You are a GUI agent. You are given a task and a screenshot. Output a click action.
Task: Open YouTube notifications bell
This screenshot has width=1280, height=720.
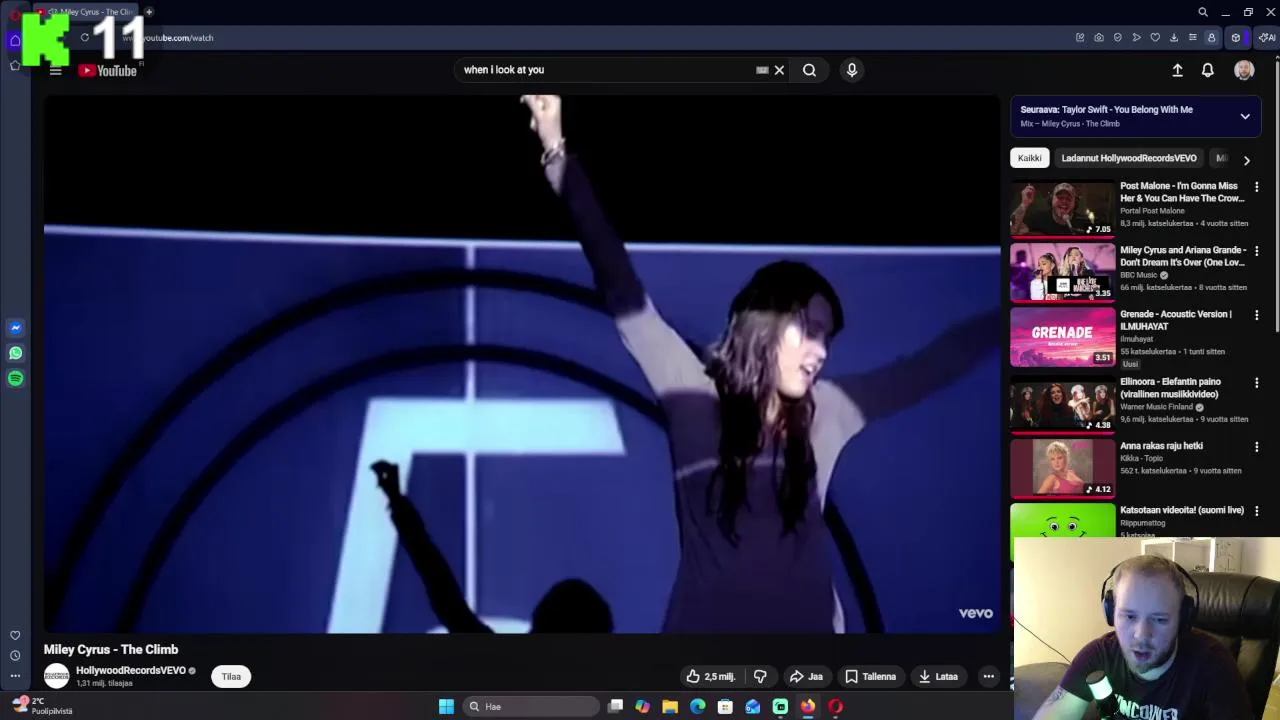point(1208,70)
